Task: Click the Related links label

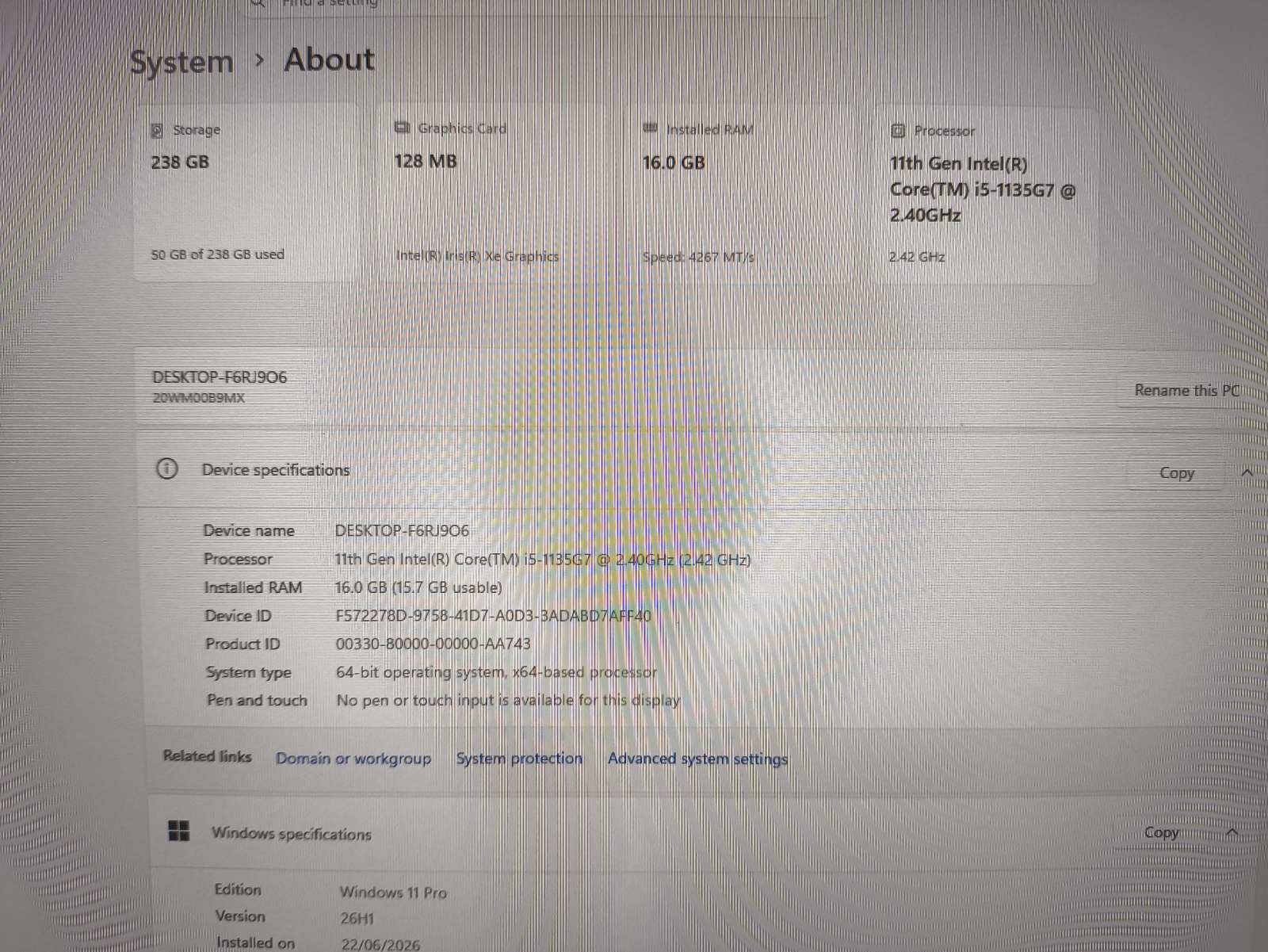Action: pyautogui.click(x=207, y=756)
